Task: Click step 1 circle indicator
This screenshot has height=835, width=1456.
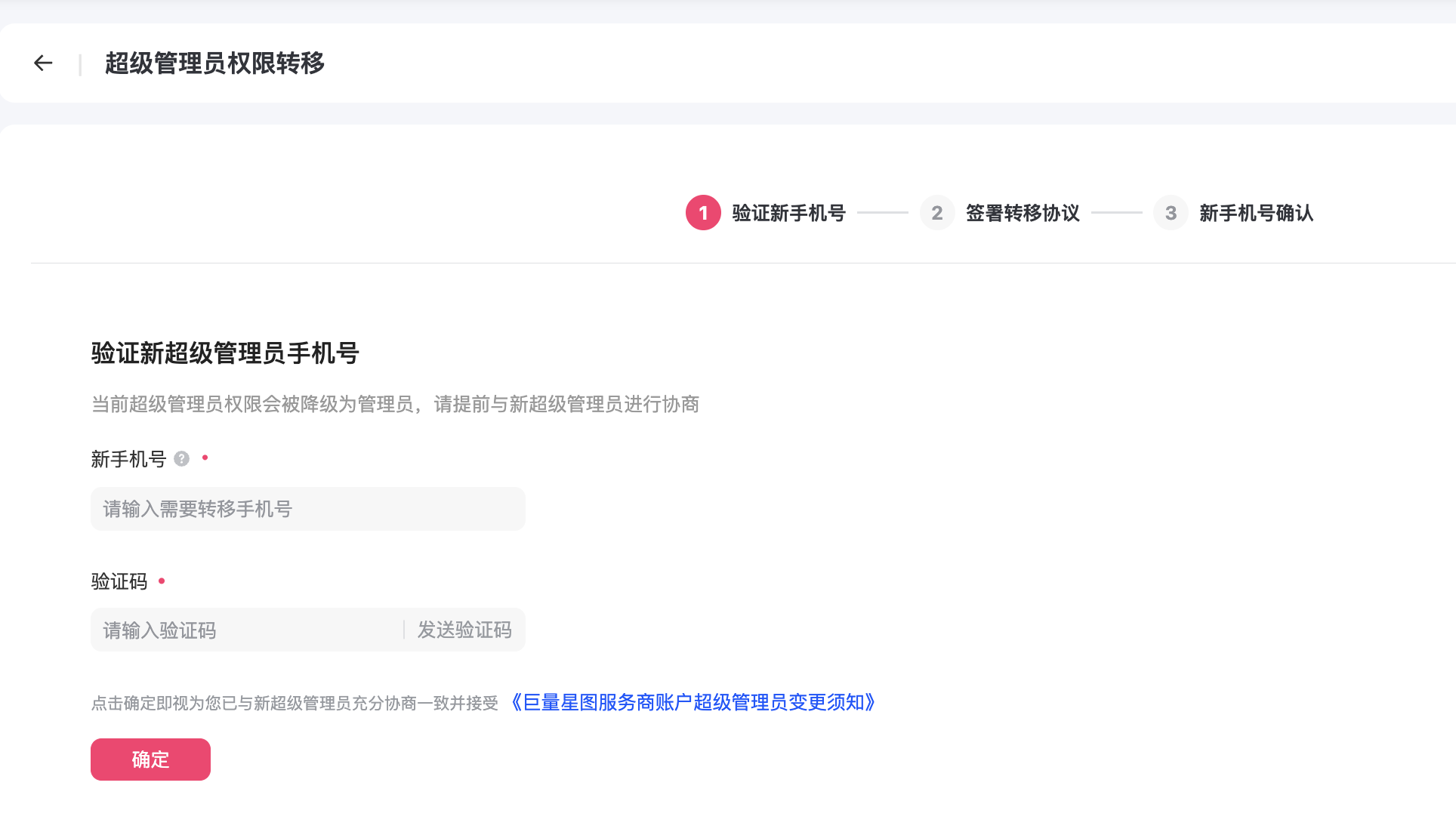Action: (702, 213)
